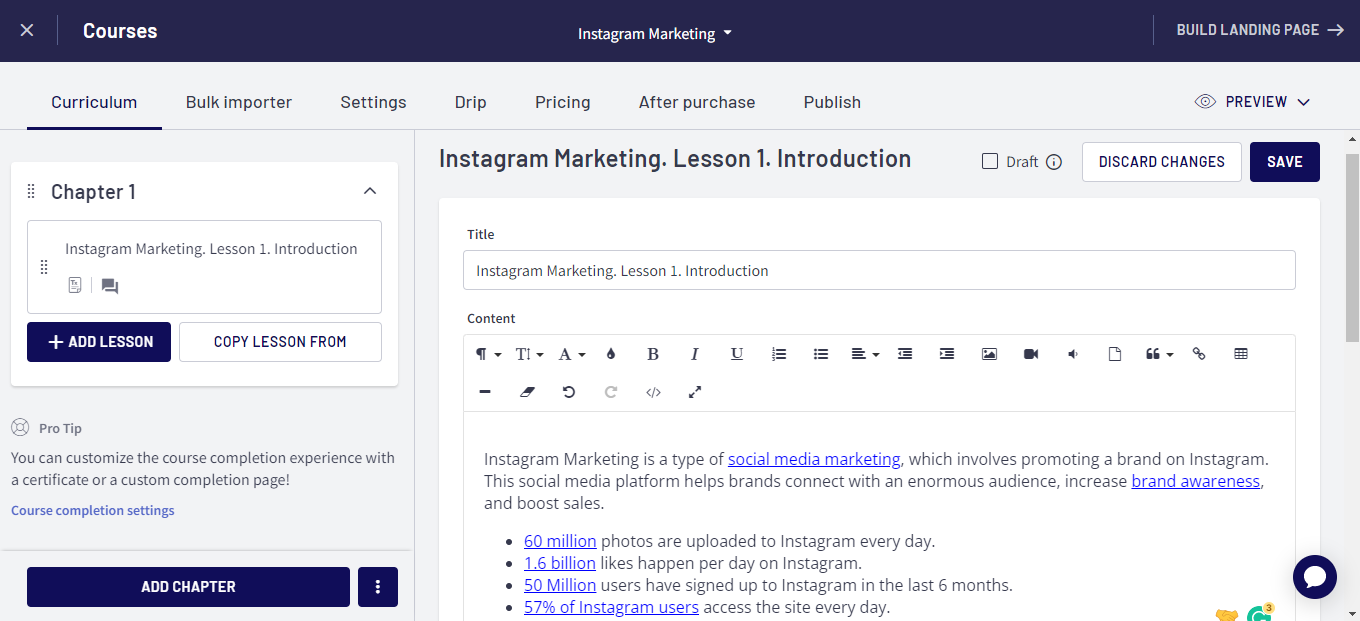Open the PREVIEW dropdown menu
Image resolution: width=1360 pixels, height=621 pixels.
pos(1253,102)
